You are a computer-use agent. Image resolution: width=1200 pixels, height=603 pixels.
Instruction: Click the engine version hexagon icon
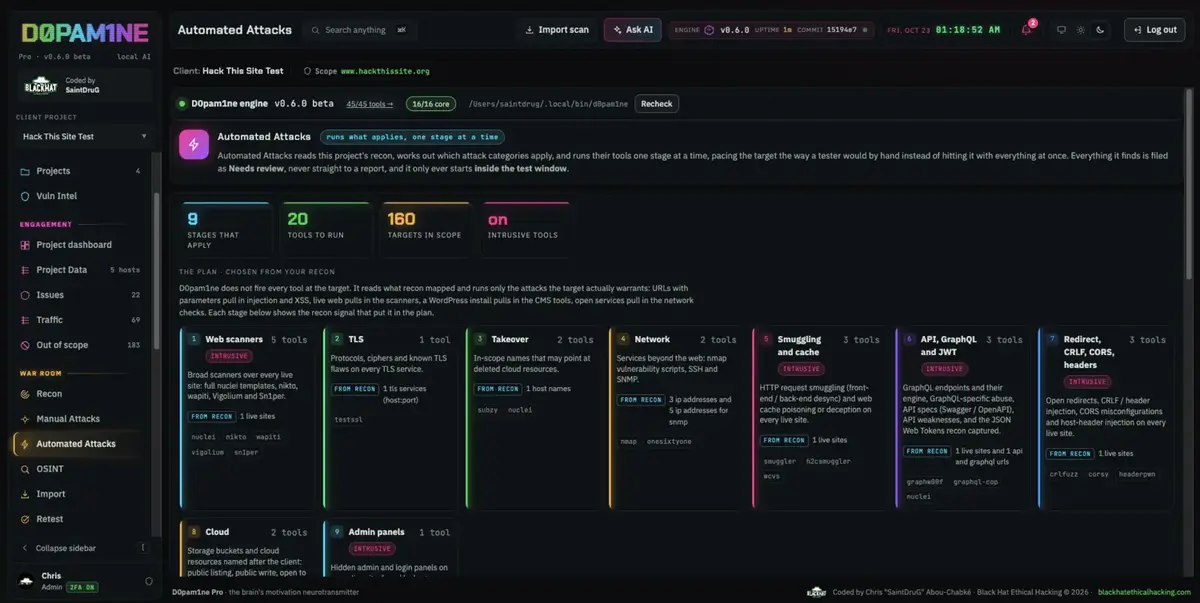[x=709, y=30]
